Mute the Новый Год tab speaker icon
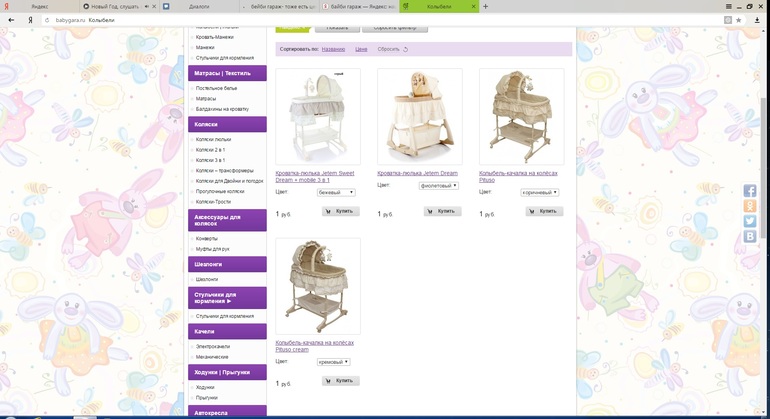 click(147, 6)
